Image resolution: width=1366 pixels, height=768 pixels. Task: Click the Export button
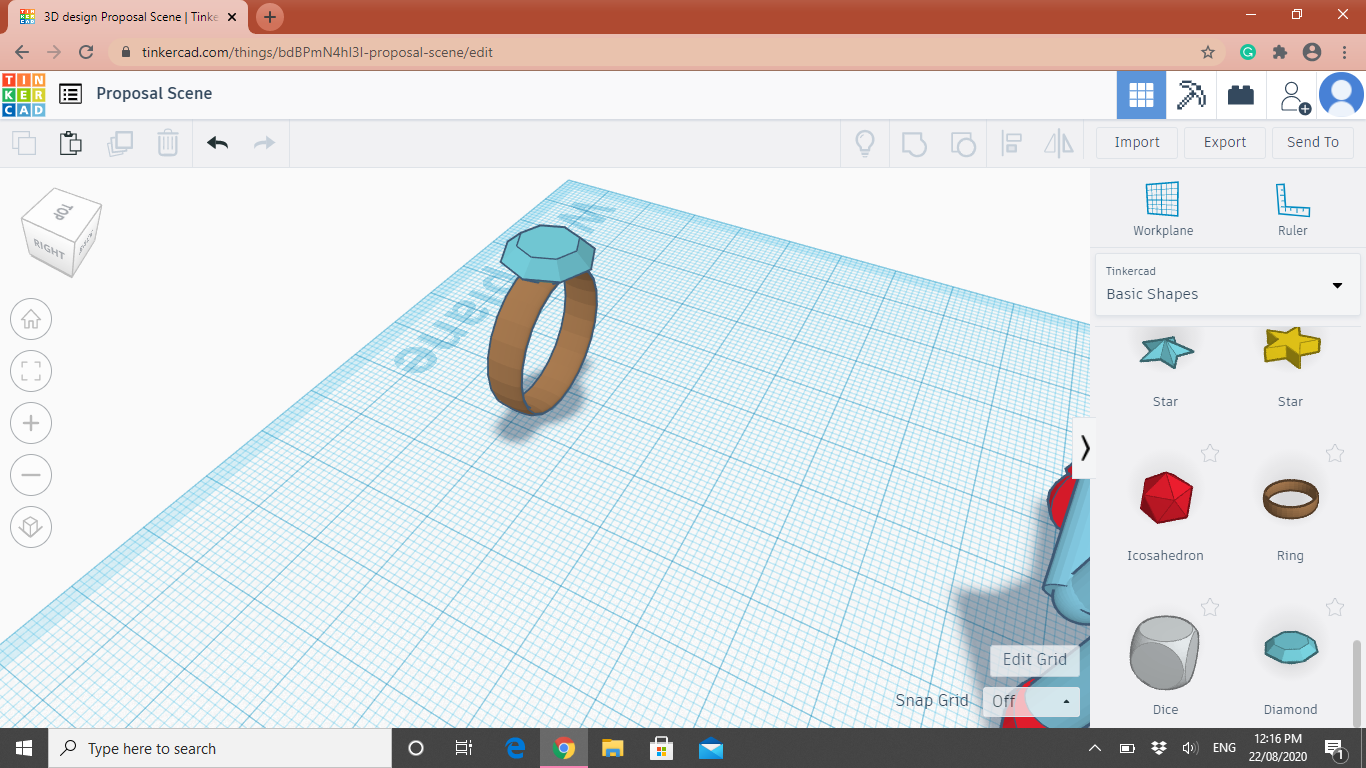coord(1225,142)
